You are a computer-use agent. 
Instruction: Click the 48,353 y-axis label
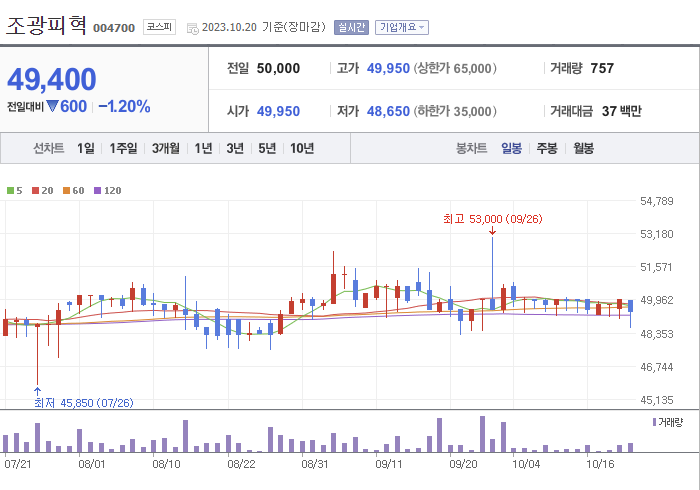pyautogui.click(x=656, y=334)
